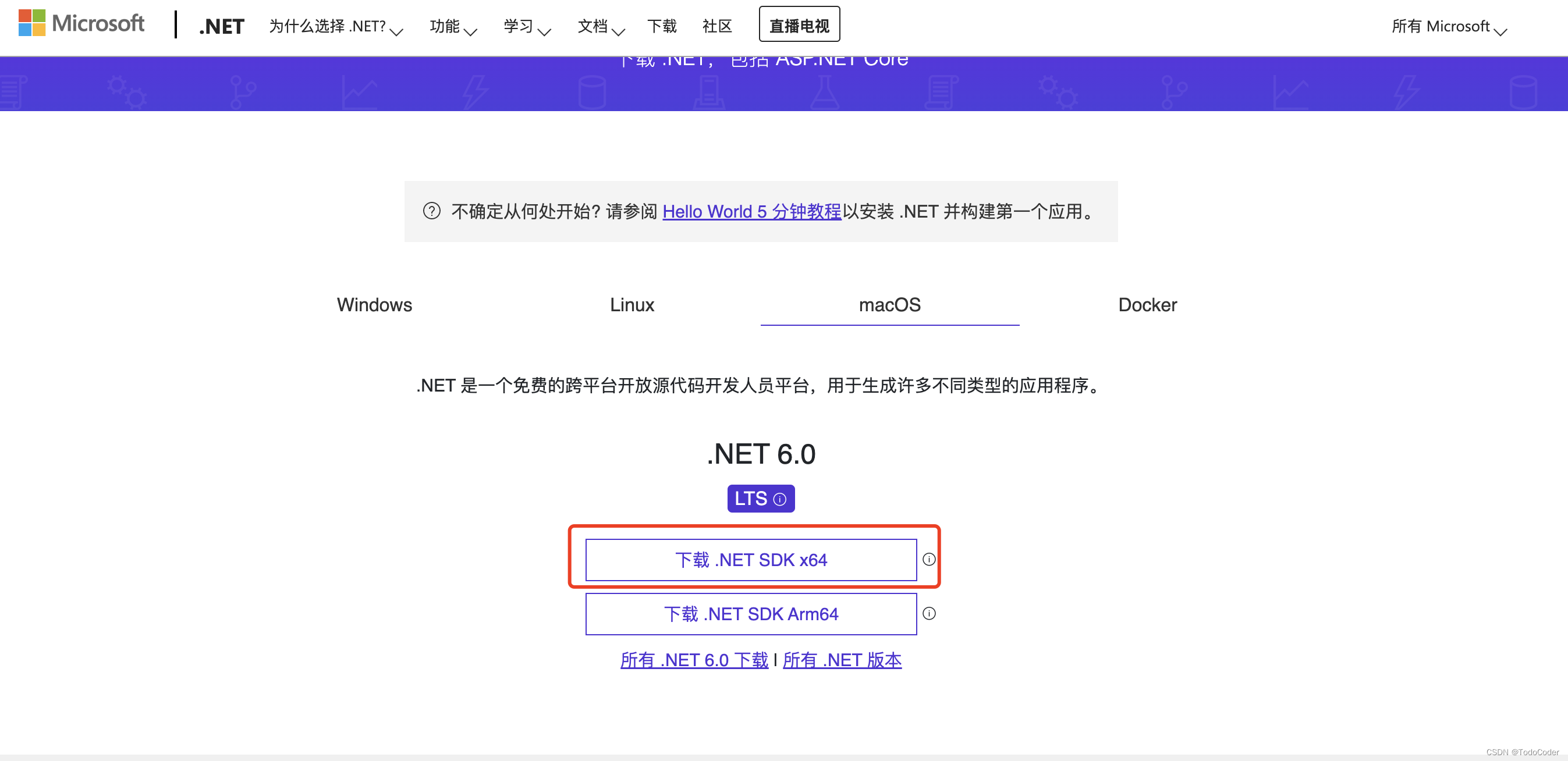Select the macOS tab
The height and width of the screenshot is (761, 1568).
tap(889, 304)
